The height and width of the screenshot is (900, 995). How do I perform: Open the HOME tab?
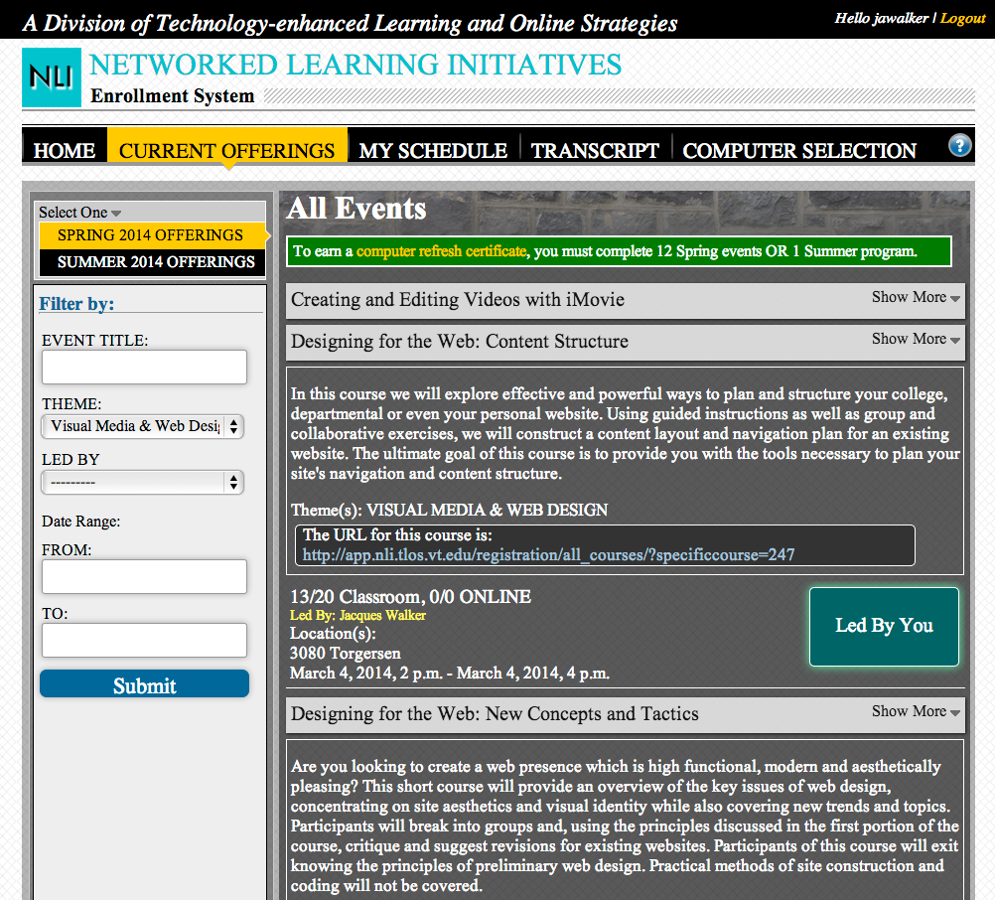point(64,151)
